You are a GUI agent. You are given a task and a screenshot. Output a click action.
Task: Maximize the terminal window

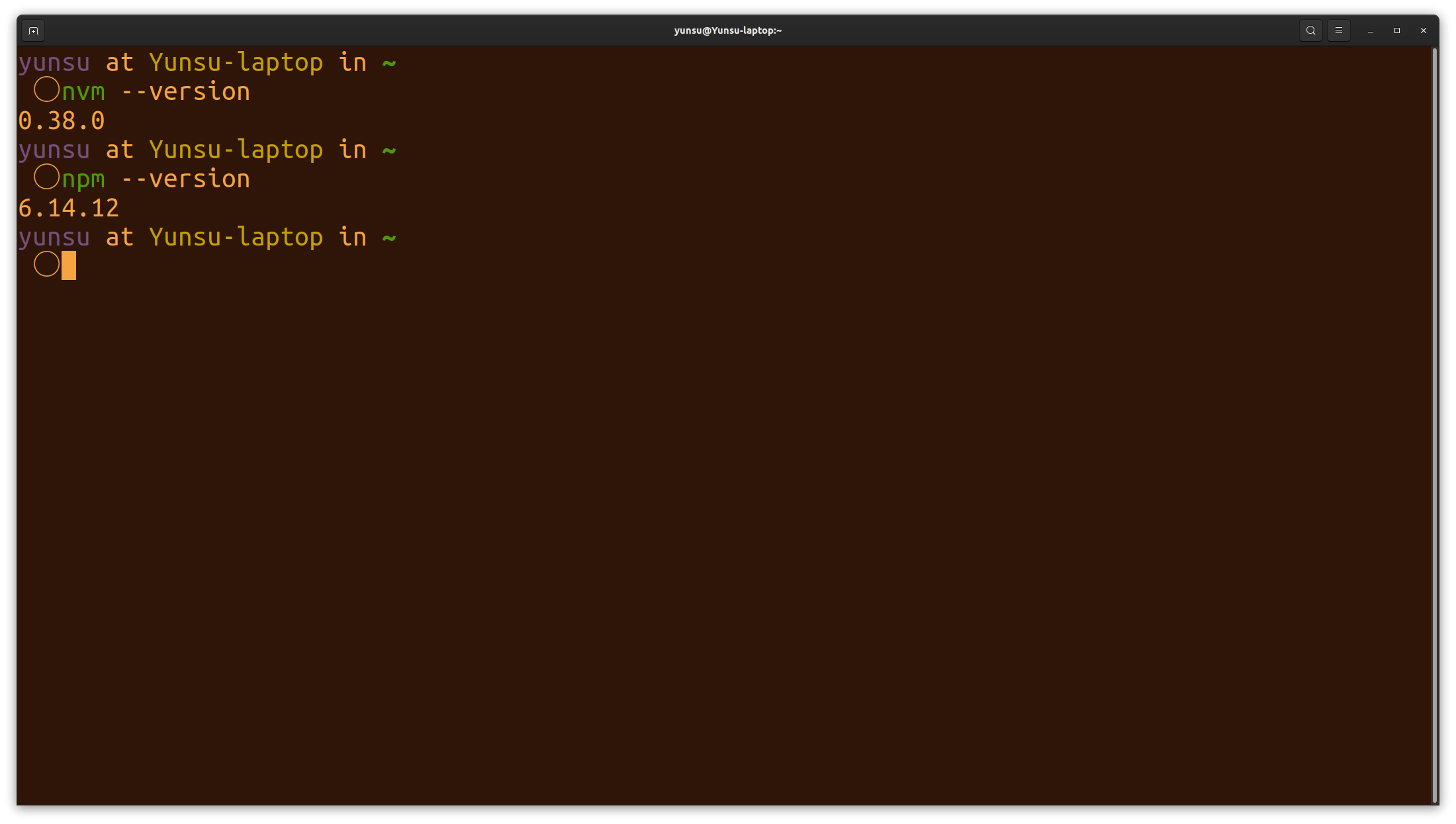(x=1397, y=30)
